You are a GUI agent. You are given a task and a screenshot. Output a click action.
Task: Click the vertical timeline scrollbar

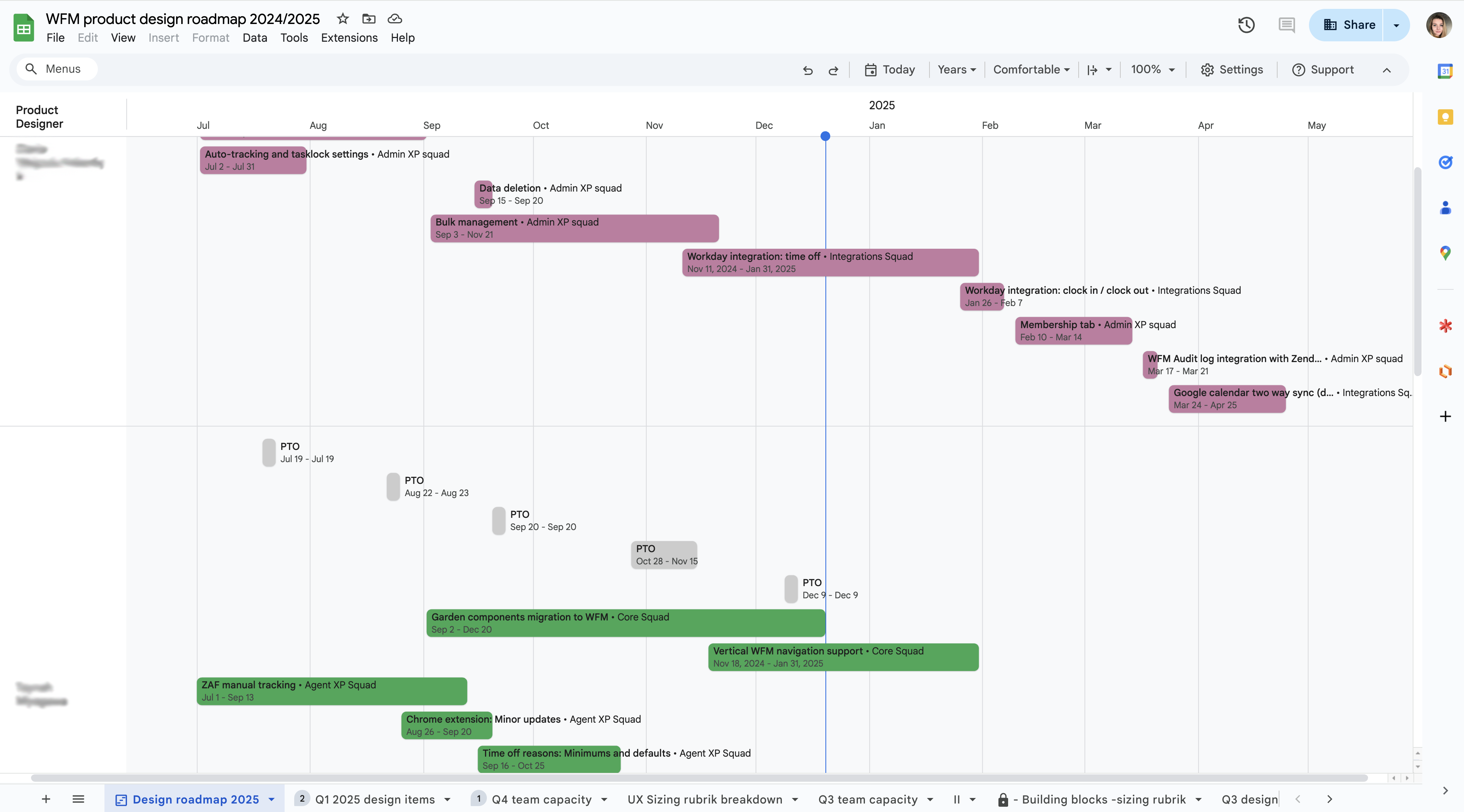[x=1417, y=272]
